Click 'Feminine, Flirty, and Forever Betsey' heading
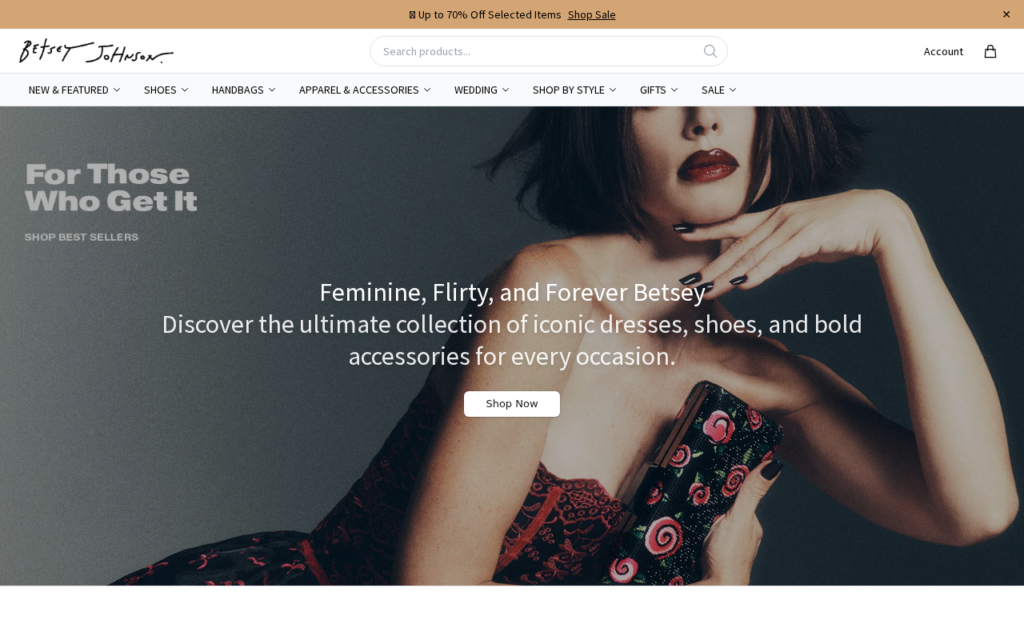 pyautogui.click(x=512, y=292)
